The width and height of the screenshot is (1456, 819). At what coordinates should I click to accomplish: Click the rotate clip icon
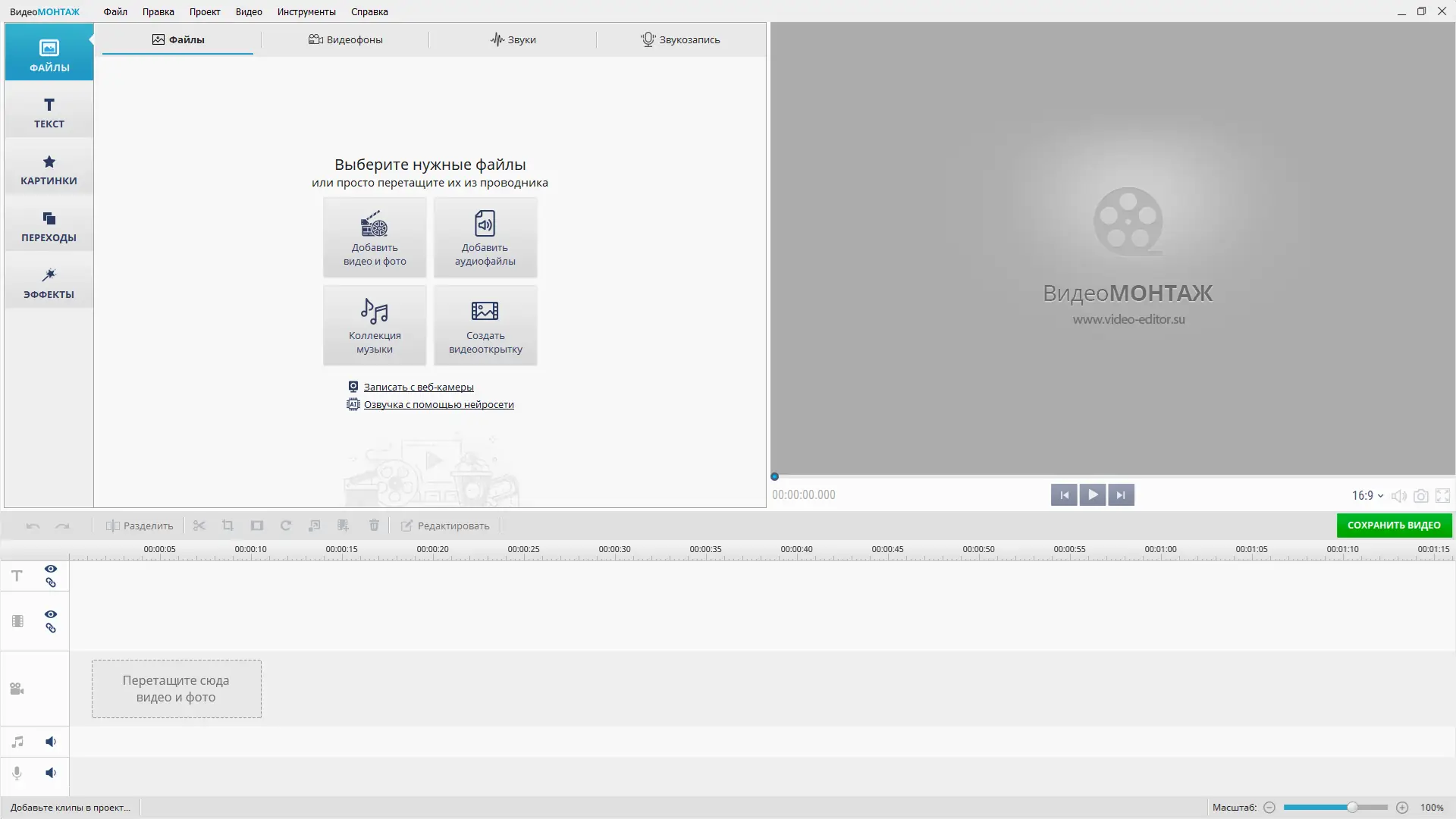[x=286, y=526]
